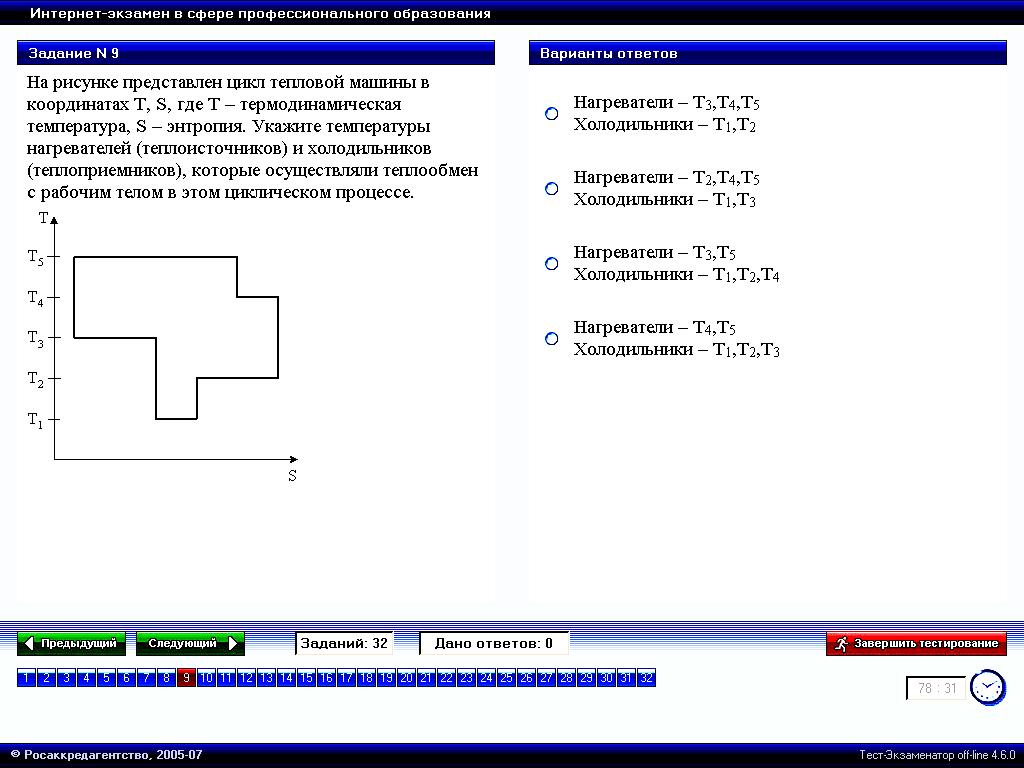Navigate to question 18
The height and width of the screenshot is (768, 1024).
[x=366, y=678]
